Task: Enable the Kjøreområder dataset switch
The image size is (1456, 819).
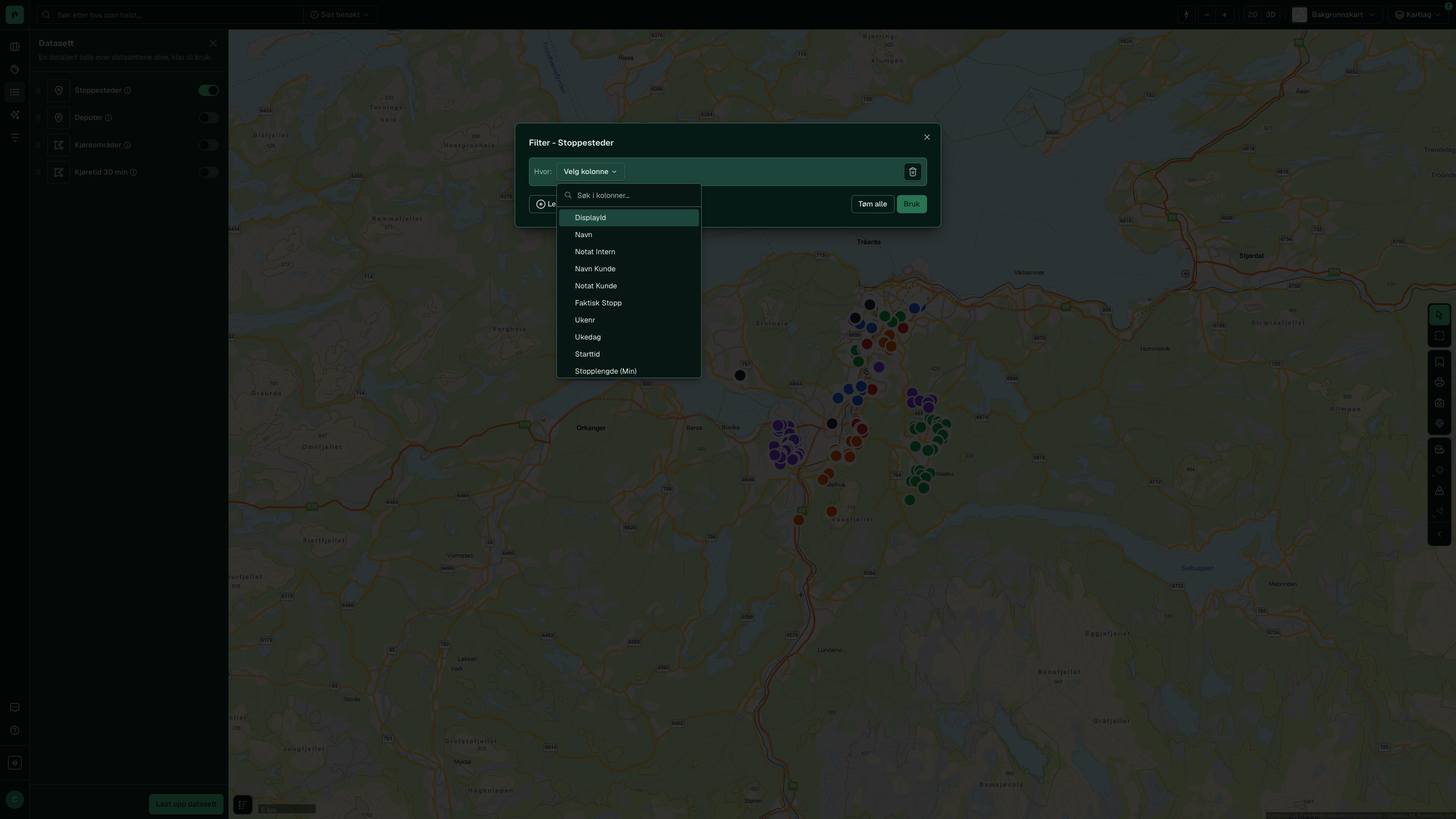Action: coord(209,145)
